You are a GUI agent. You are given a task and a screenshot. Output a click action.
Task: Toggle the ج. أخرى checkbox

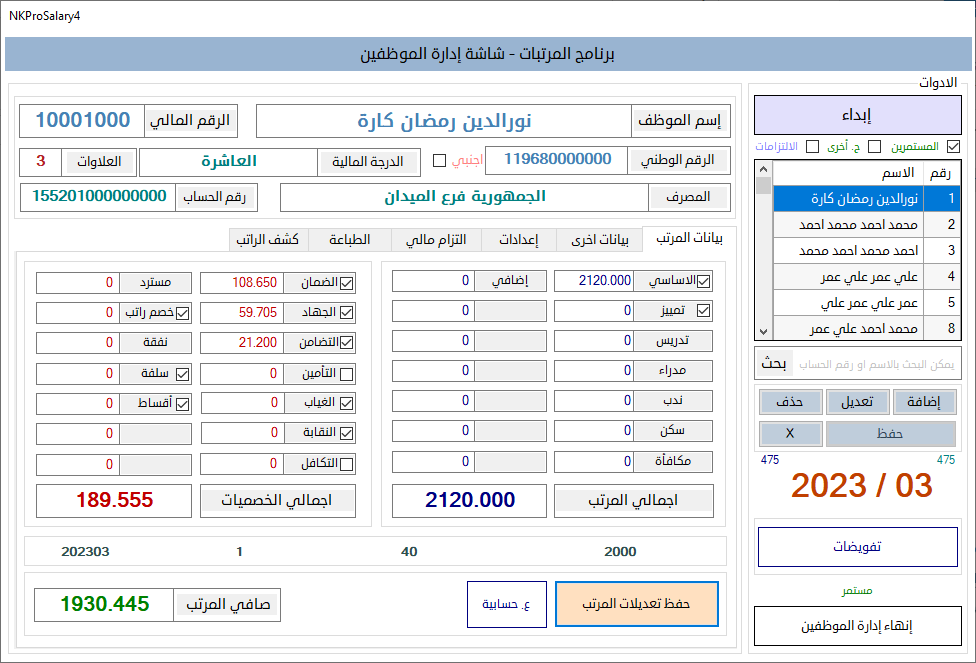[x=875, y=146]
